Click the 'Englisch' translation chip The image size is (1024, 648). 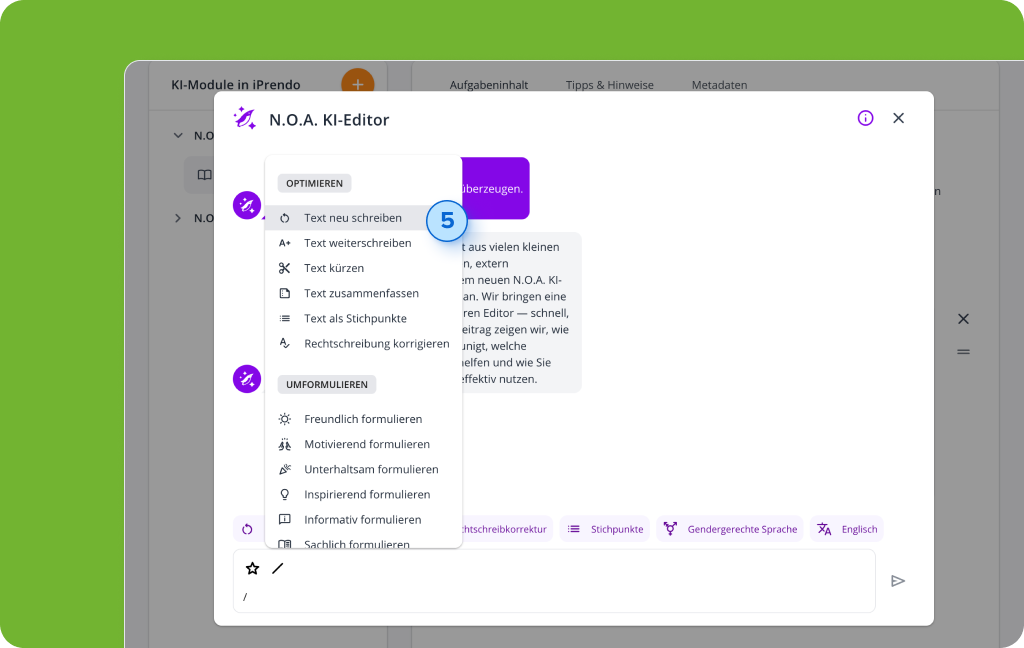tap(847, 529)
